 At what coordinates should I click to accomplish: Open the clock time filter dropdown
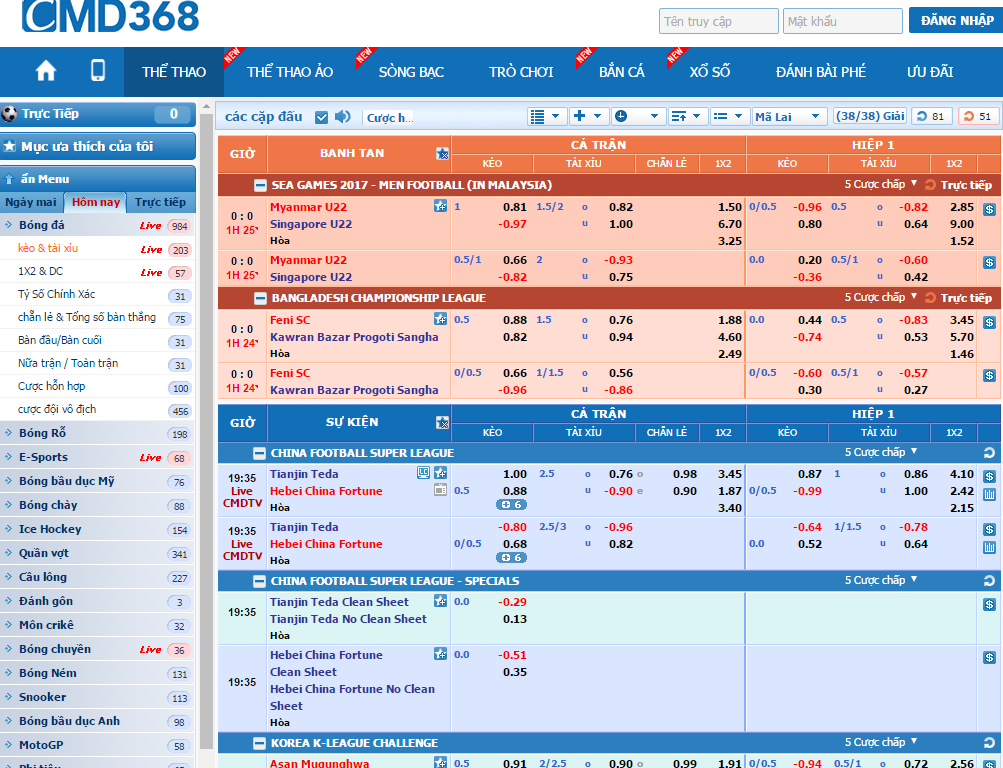(x=636, y=117)
